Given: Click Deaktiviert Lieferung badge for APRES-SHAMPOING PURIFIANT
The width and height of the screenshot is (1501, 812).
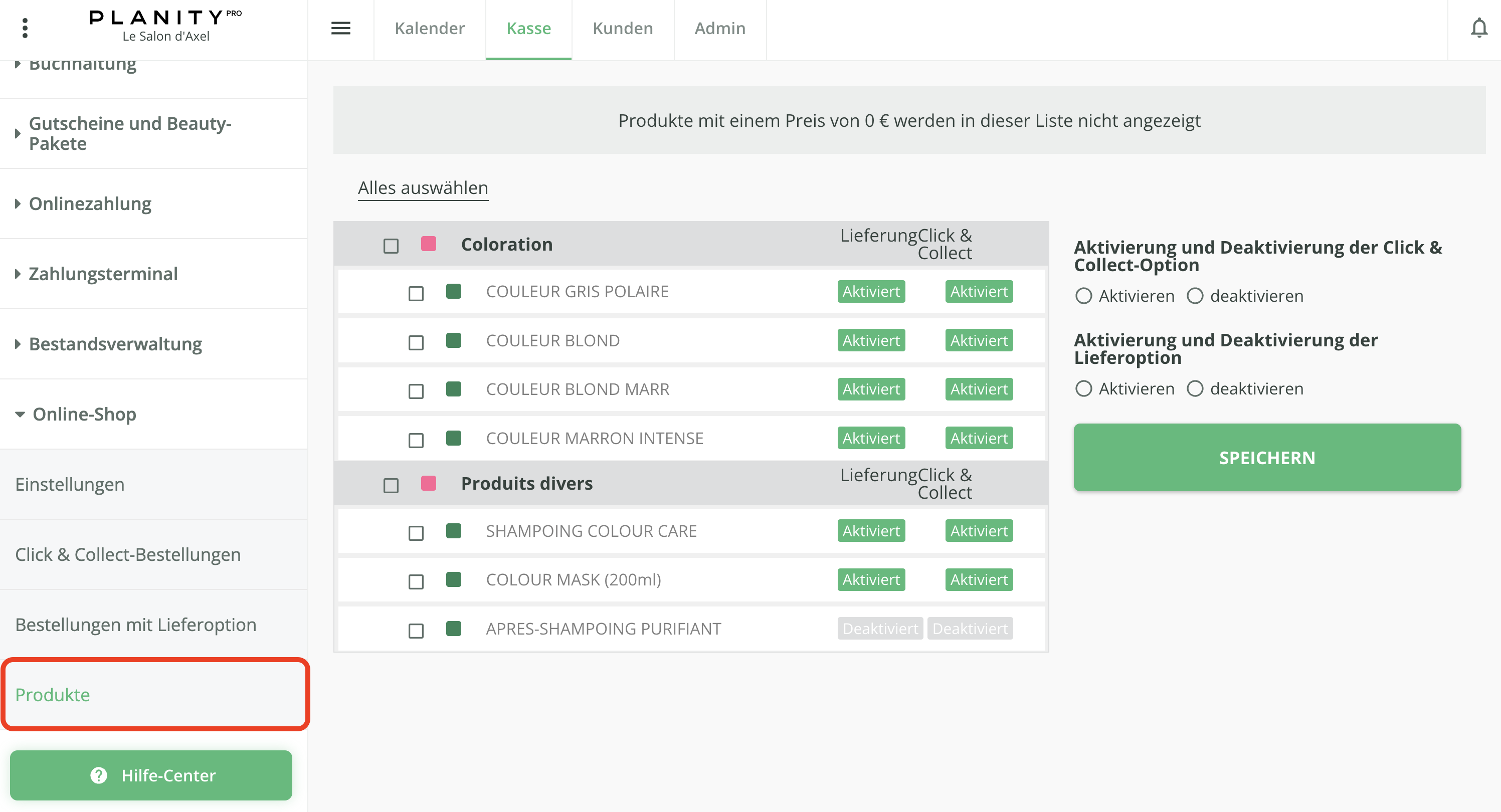Looking at the screenshot, I should [879, 629].
